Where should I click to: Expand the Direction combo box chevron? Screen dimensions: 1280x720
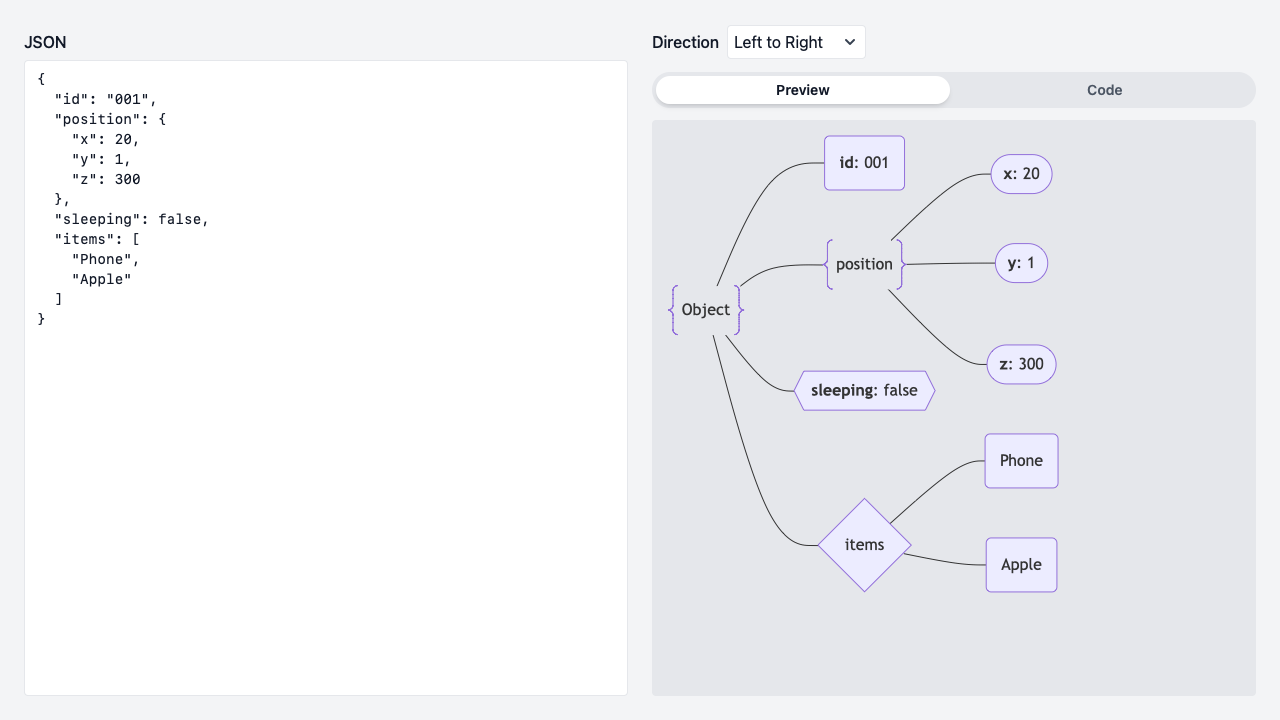(x=850, y=42)
